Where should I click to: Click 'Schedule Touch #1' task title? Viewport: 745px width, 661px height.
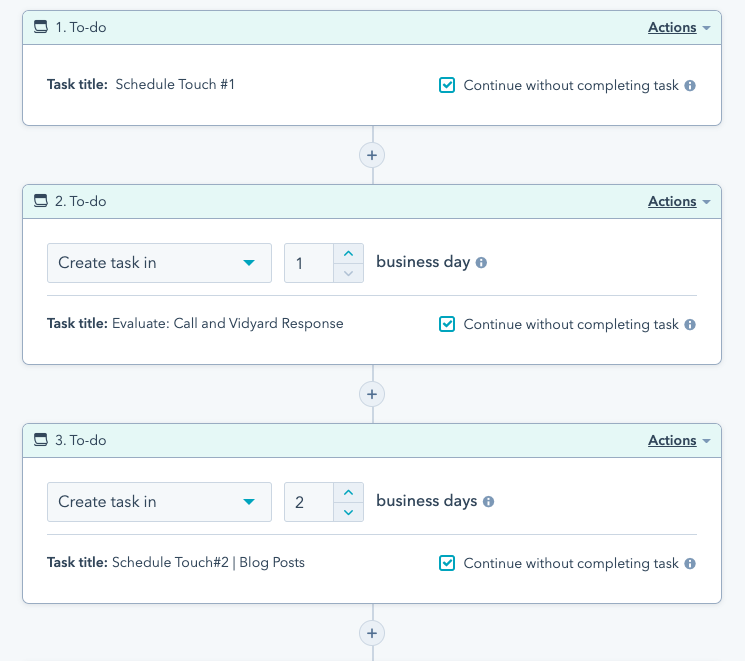[x=175, y=85]
